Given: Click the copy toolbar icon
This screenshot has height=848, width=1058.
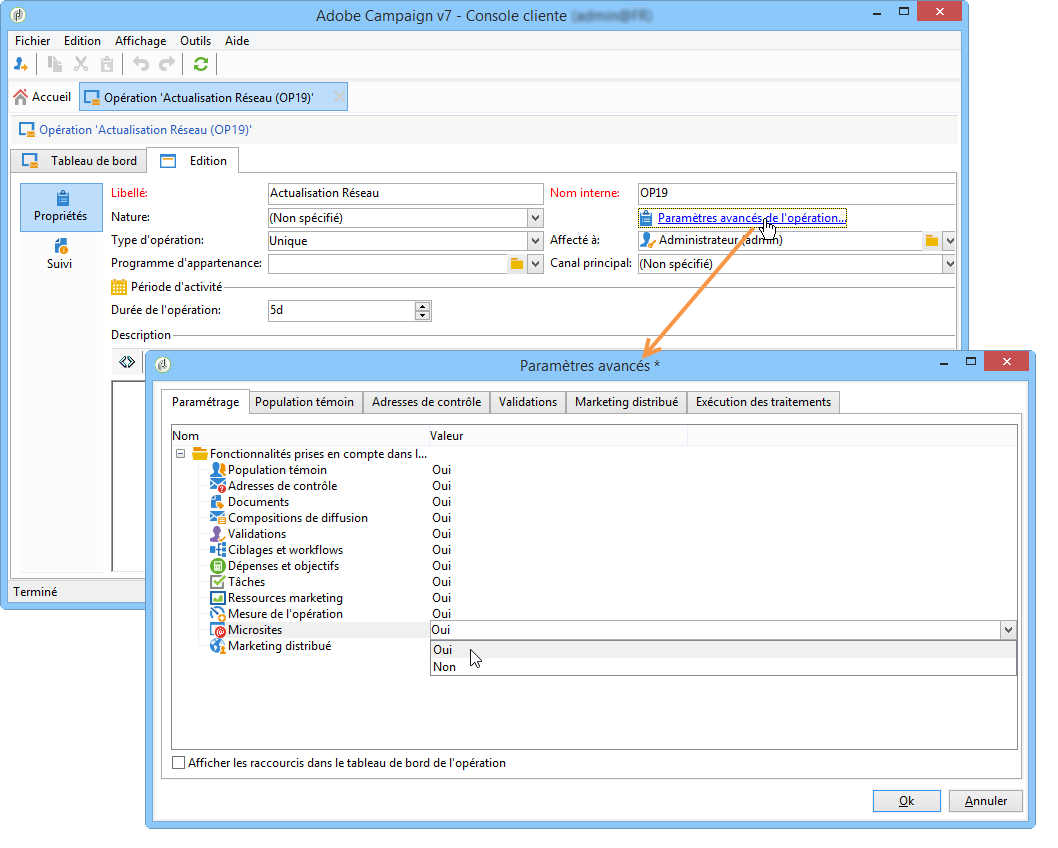Looking at the screenshot, I should [x=55, y=64].
